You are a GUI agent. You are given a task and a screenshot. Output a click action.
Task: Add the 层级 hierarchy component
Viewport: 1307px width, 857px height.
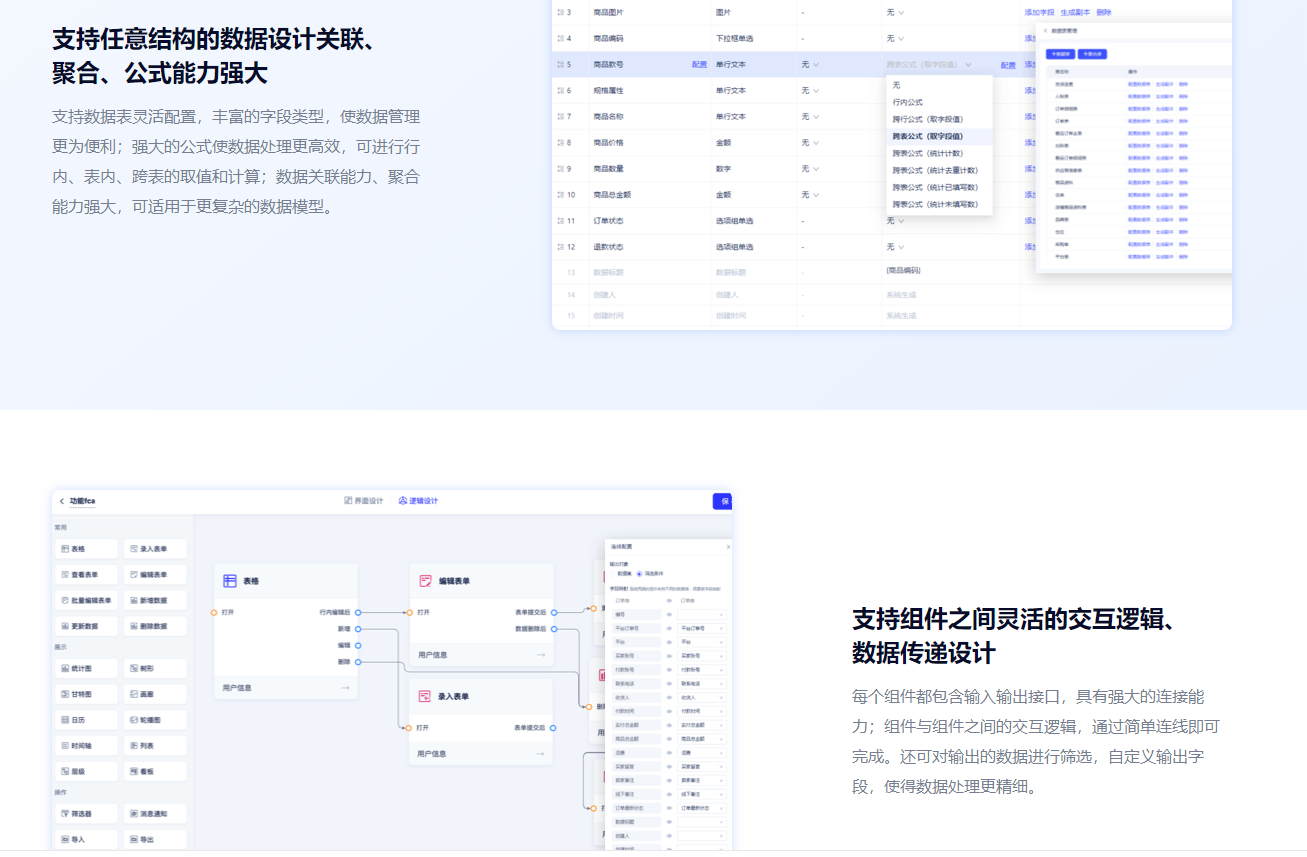[86, 772]
